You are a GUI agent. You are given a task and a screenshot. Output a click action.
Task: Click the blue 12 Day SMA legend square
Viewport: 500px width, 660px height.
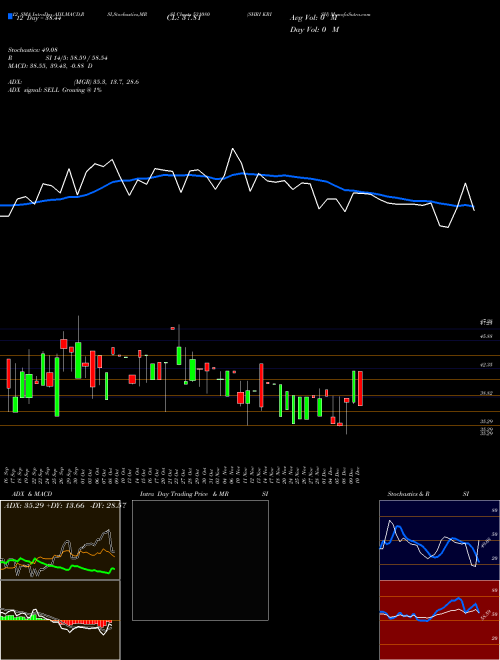pyautogui.click(x=10, y=17)
